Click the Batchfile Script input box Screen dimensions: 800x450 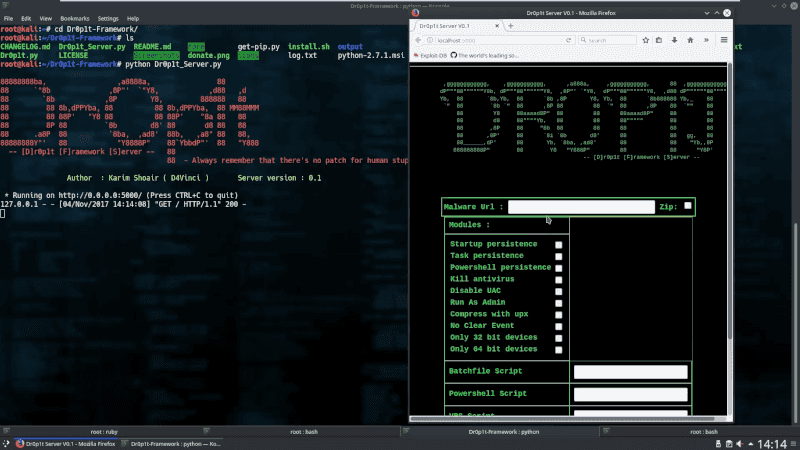[631, 372]
